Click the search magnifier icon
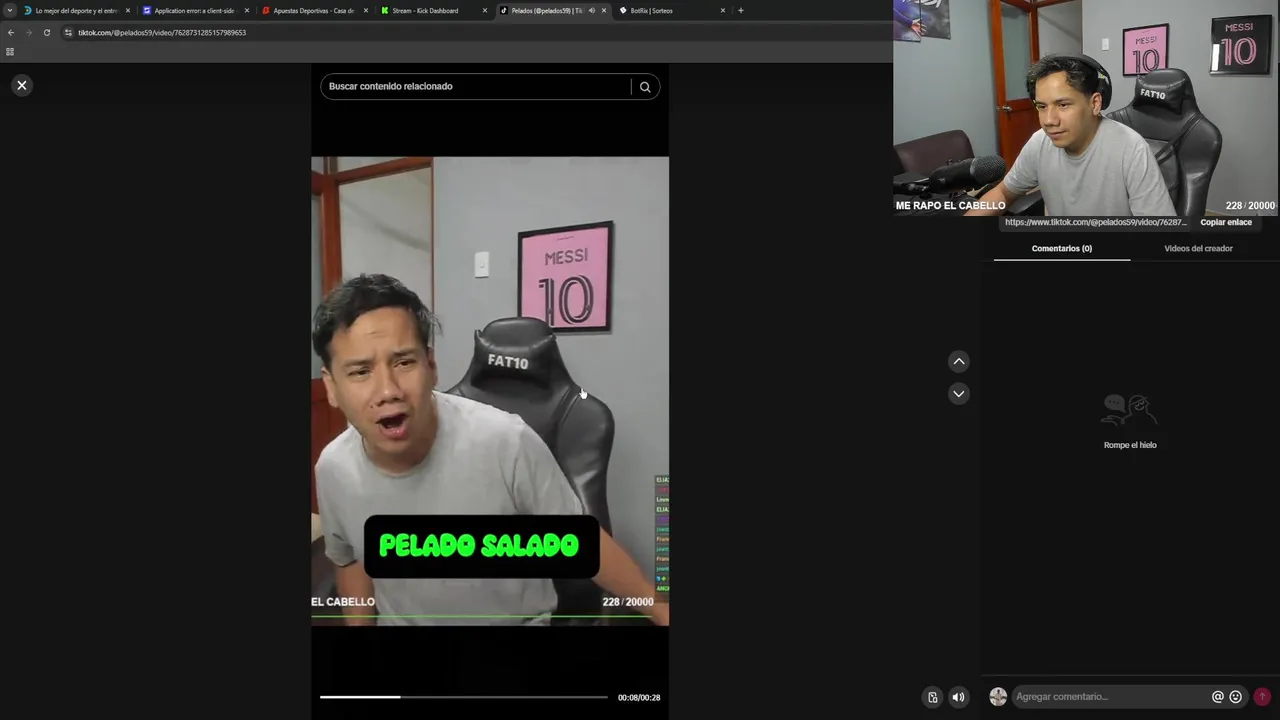Image resolution: width=1280 pixels, height=720 pixels. tap(645, 87)
